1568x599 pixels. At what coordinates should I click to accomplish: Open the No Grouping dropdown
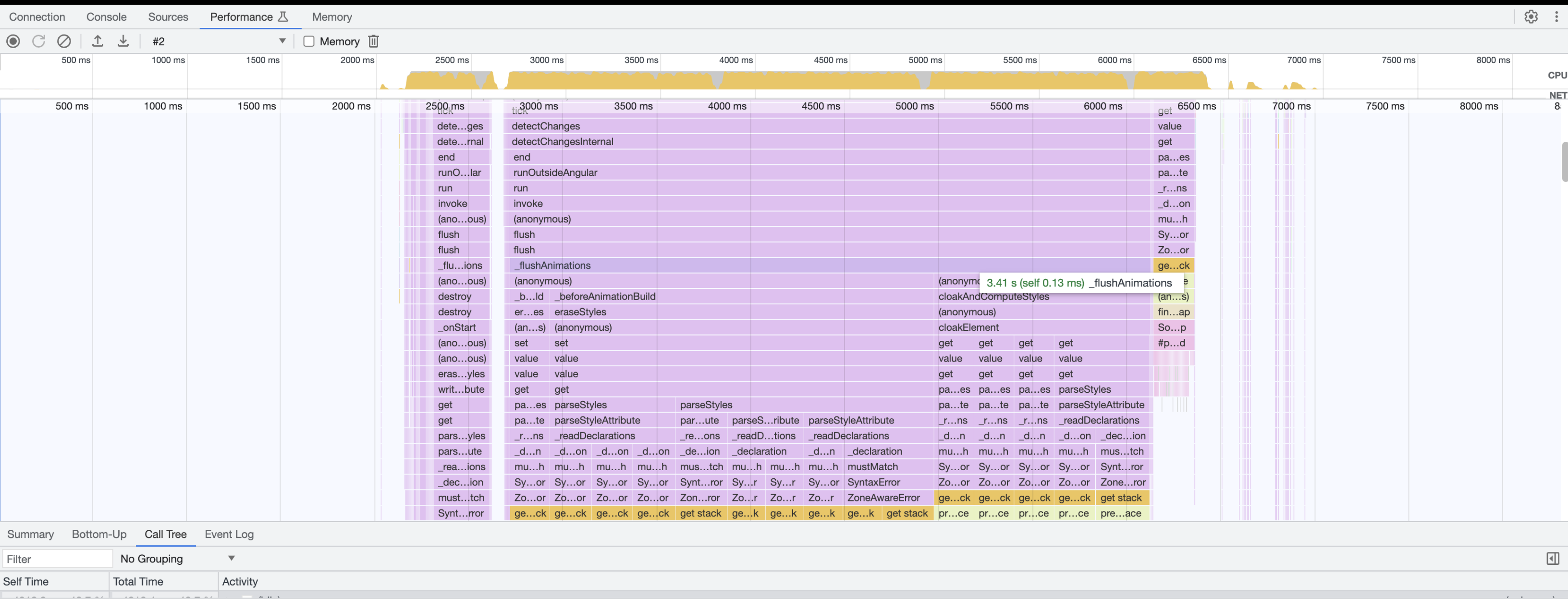[x=176, y=558]
